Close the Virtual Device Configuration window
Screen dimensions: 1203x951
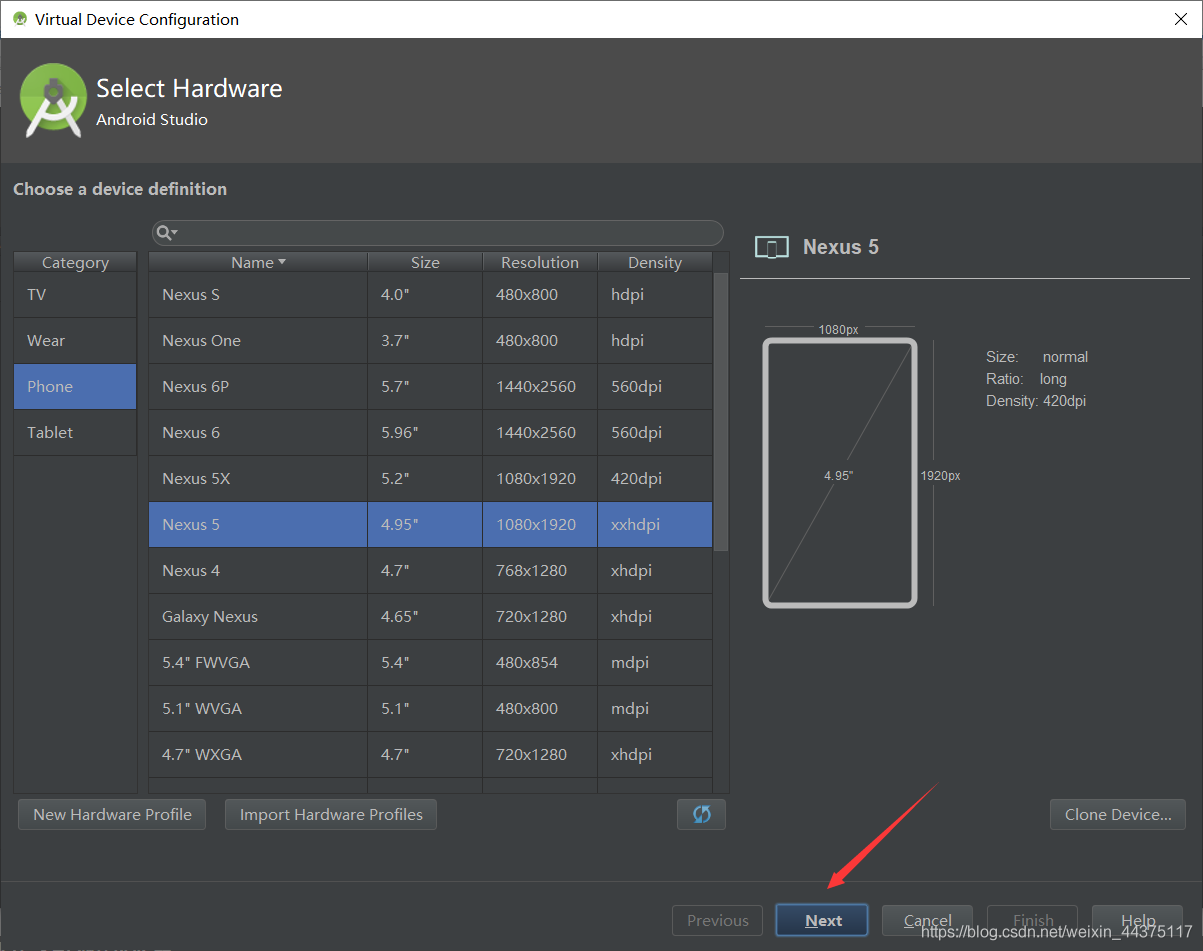1179,19
